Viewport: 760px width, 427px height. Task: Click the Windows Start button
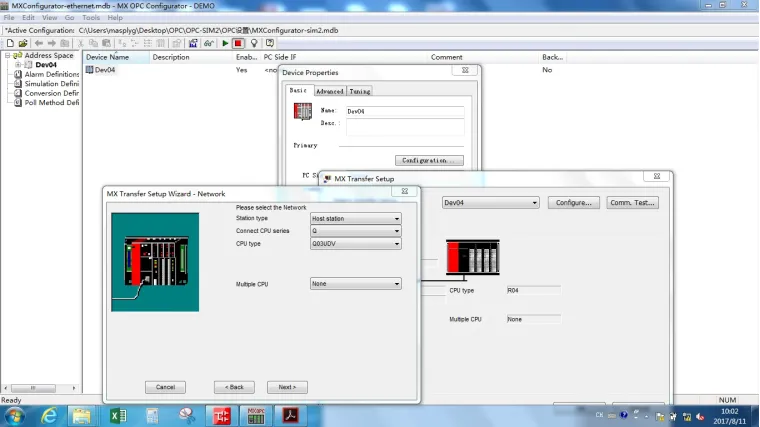[x=15, y=416]
